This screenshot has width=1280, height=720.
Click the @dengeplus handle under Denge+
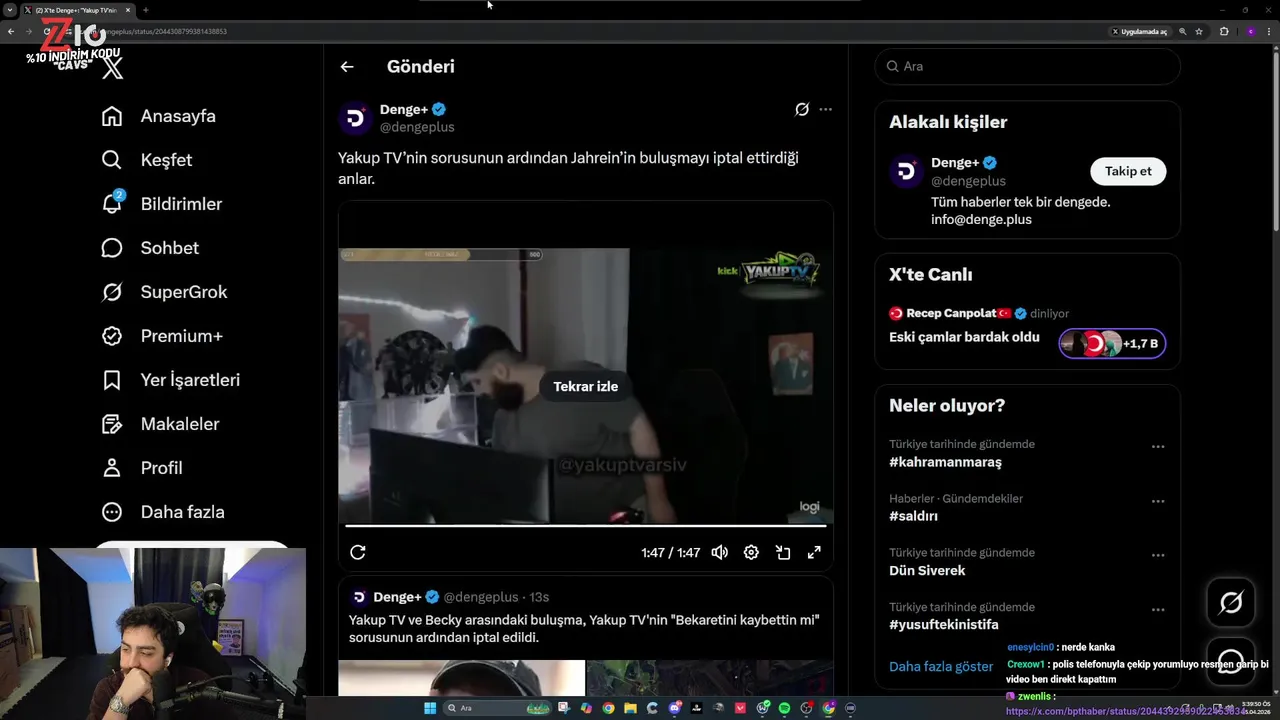pos(417,128)
